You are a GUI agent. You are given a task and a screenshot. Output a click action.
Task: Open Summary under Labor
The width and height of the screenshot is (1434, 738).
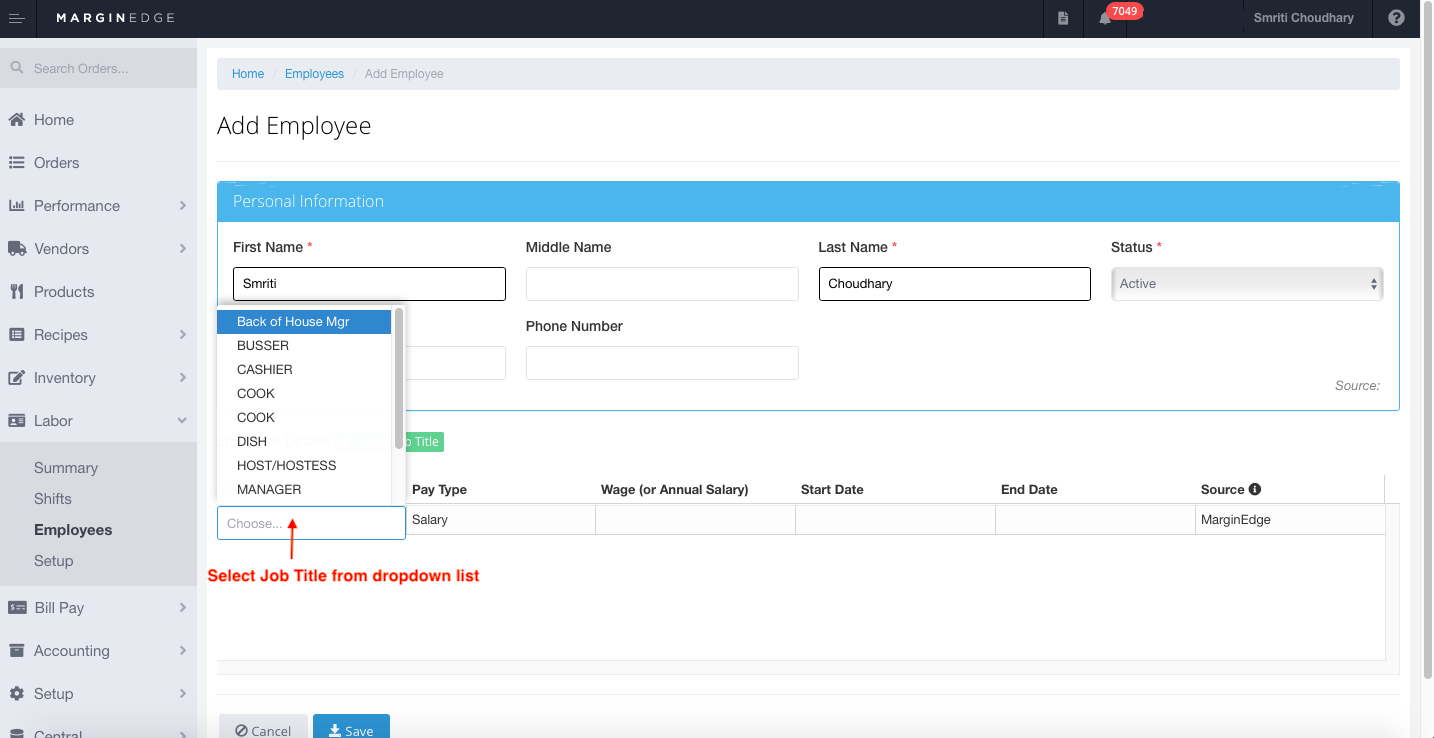[66, 468]
